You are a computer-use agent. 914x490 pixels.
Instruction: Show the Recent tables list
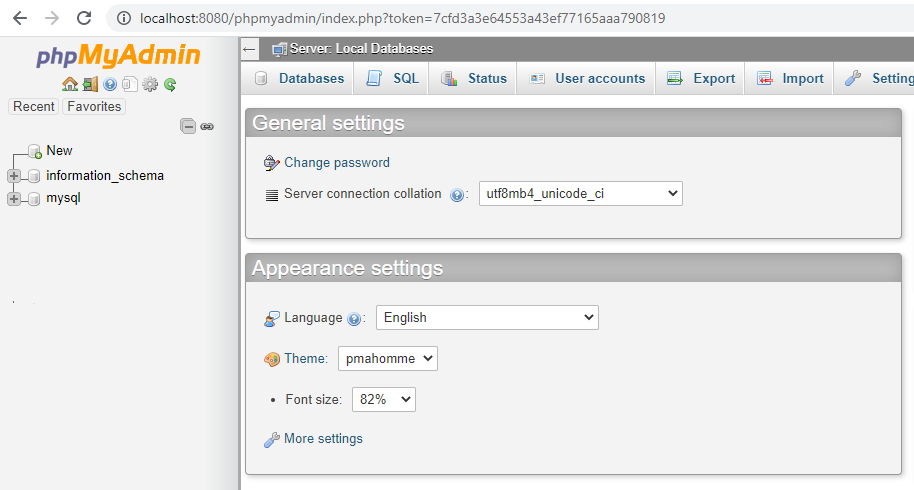(x=34, y=107)
